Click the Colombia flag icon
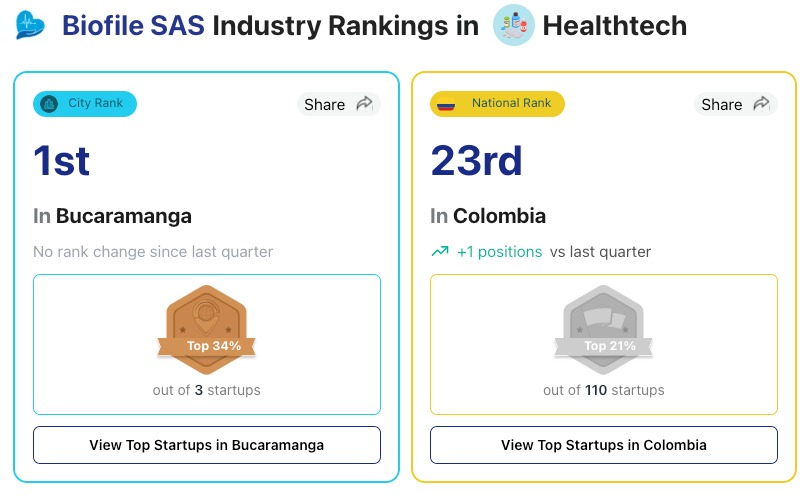Viewport: 806px width, 501px height. tap(446, 104)
